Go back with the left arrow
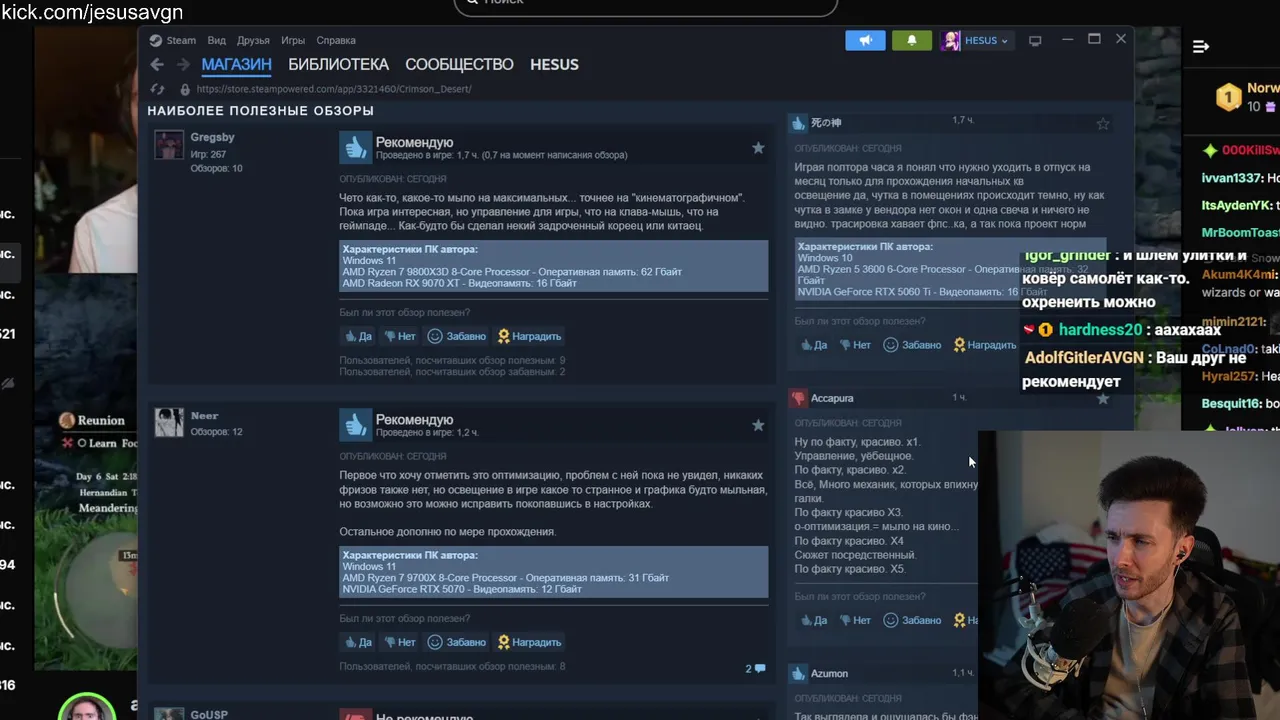 (x=157, y=64)
